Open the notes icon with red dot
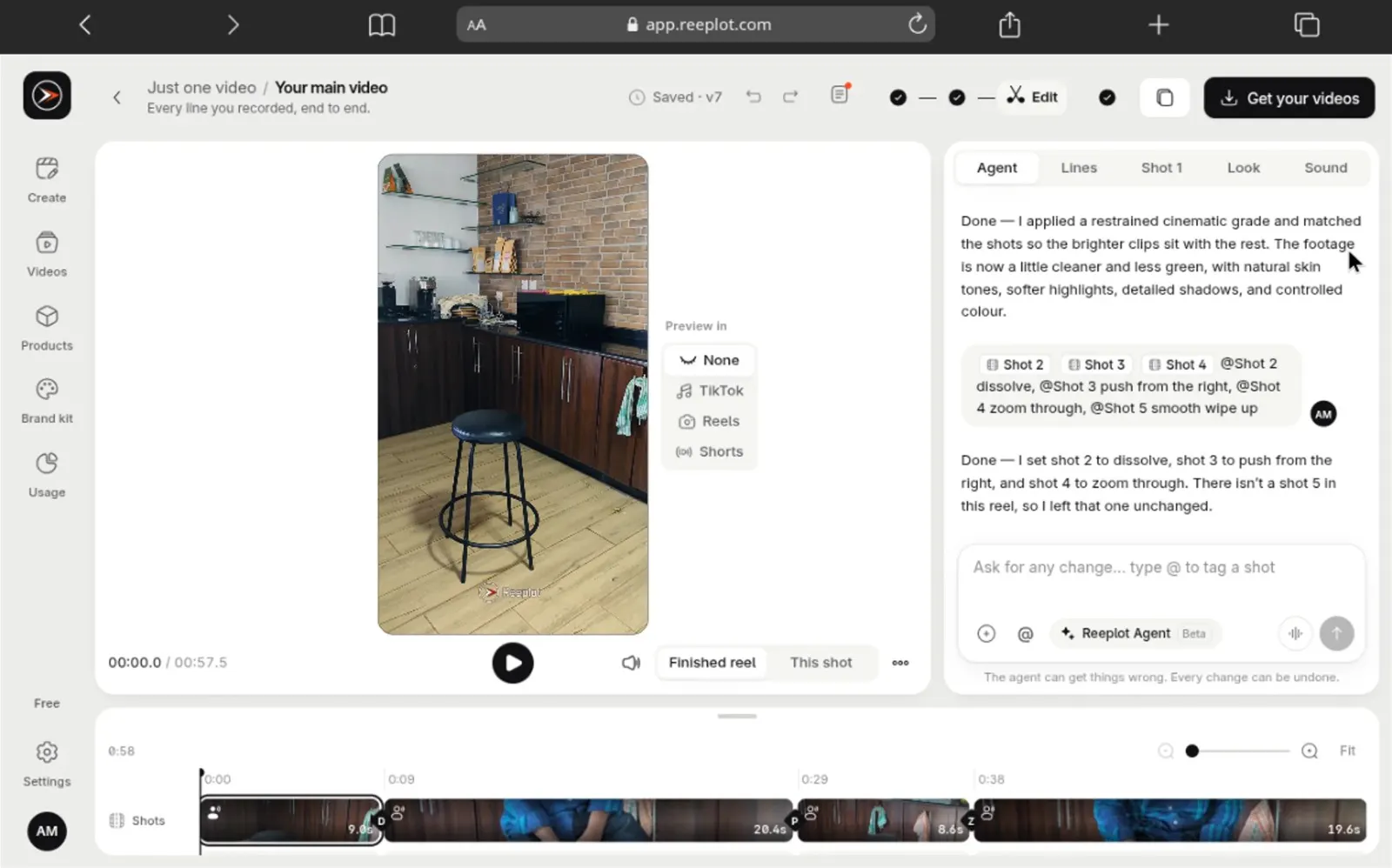Viewport: 1392px width, 868px height. tap(840, 94)
